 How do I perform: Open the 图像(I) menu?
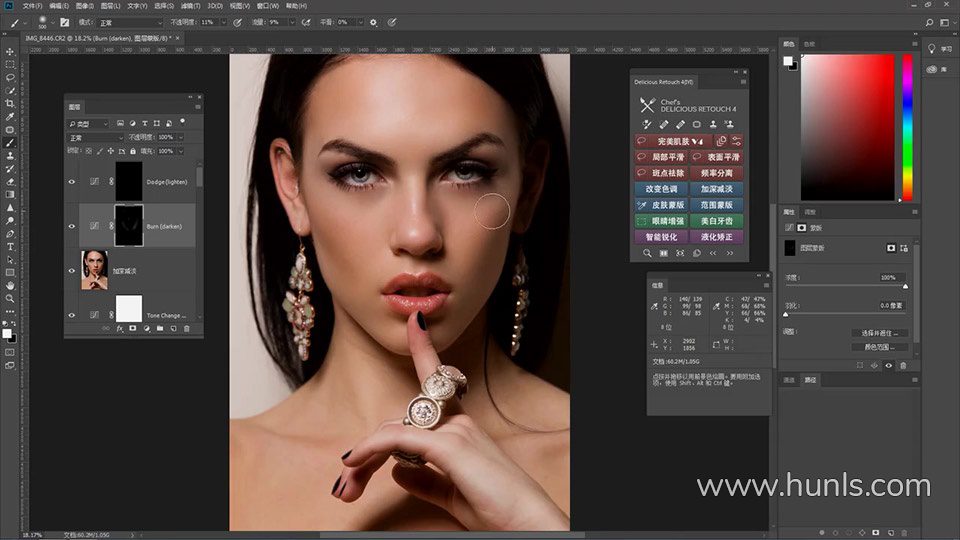84,6
